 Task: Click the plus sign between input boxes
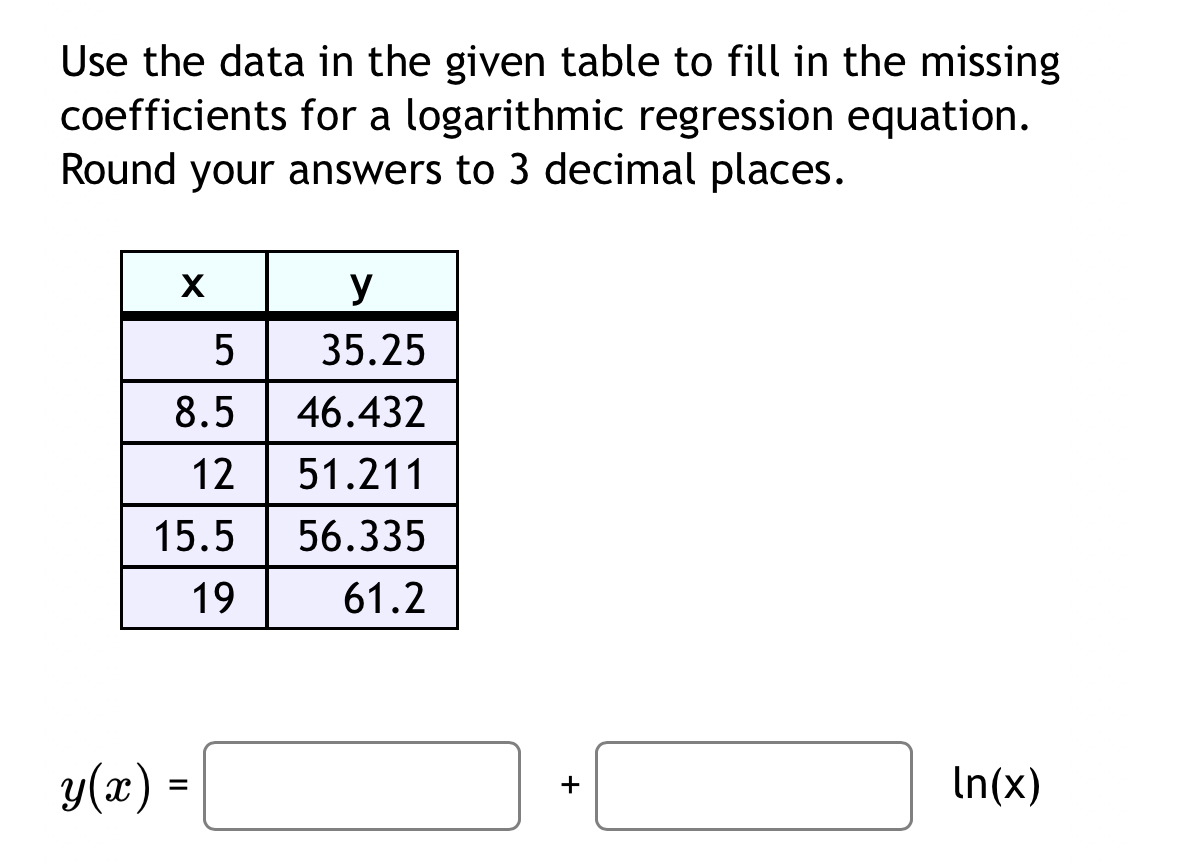coord(569,786)
